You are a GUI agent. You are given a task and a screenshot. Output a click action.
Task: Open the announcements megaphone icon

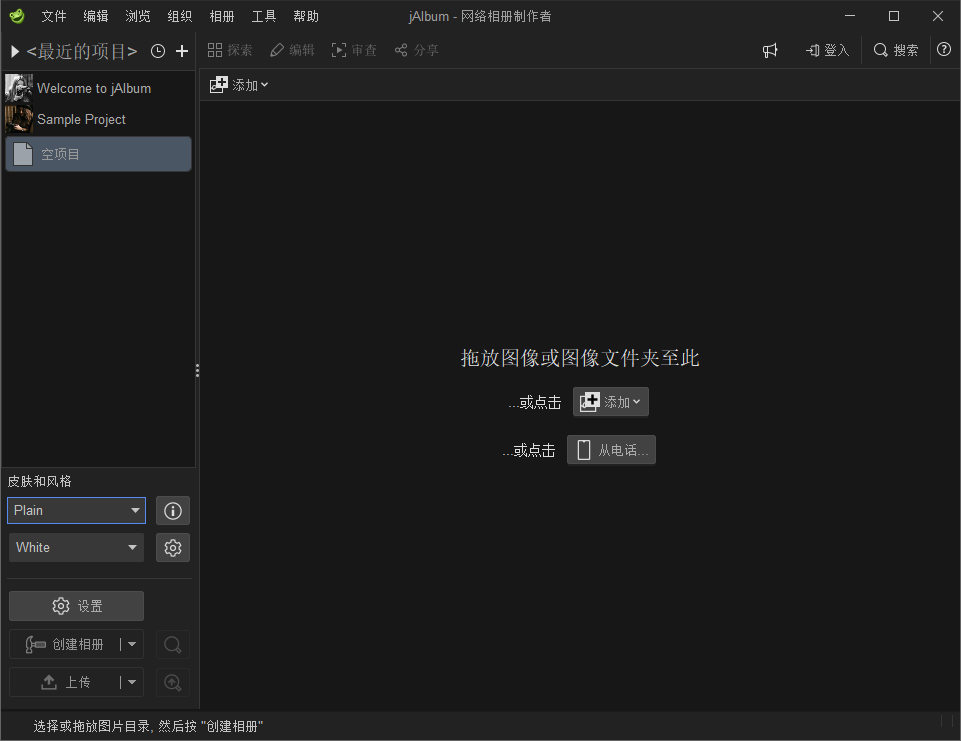[x=770, y=50]
